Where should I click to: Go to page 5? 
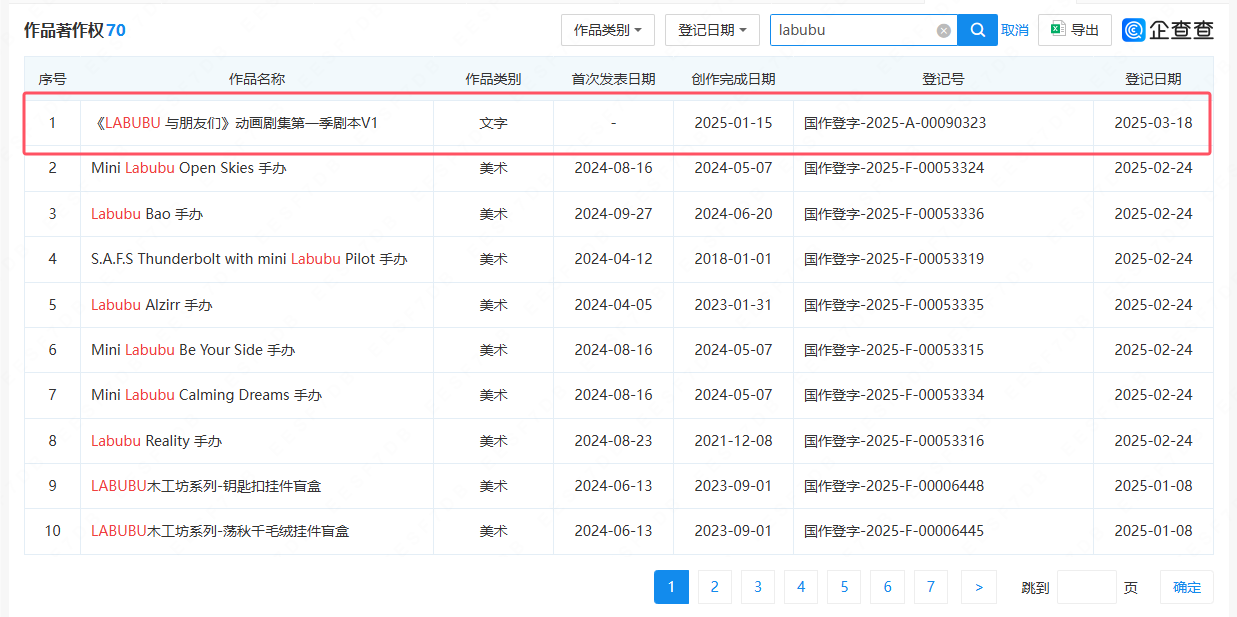(x=844, y=587)
